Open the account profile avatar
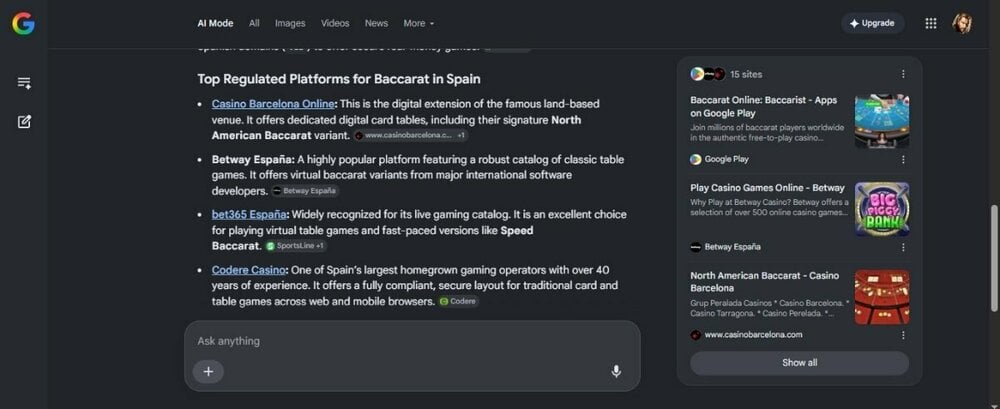Screen dimensions: 1000x409 coord(962,24)
